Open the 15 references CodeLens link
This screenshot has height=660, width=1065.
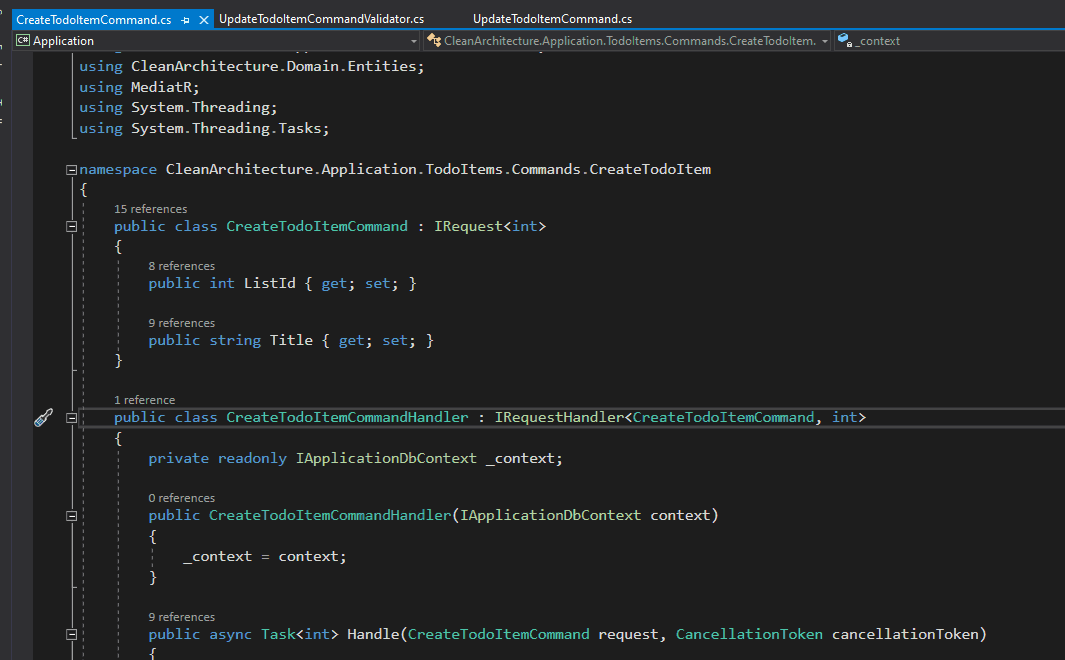(x=150, y=209)
